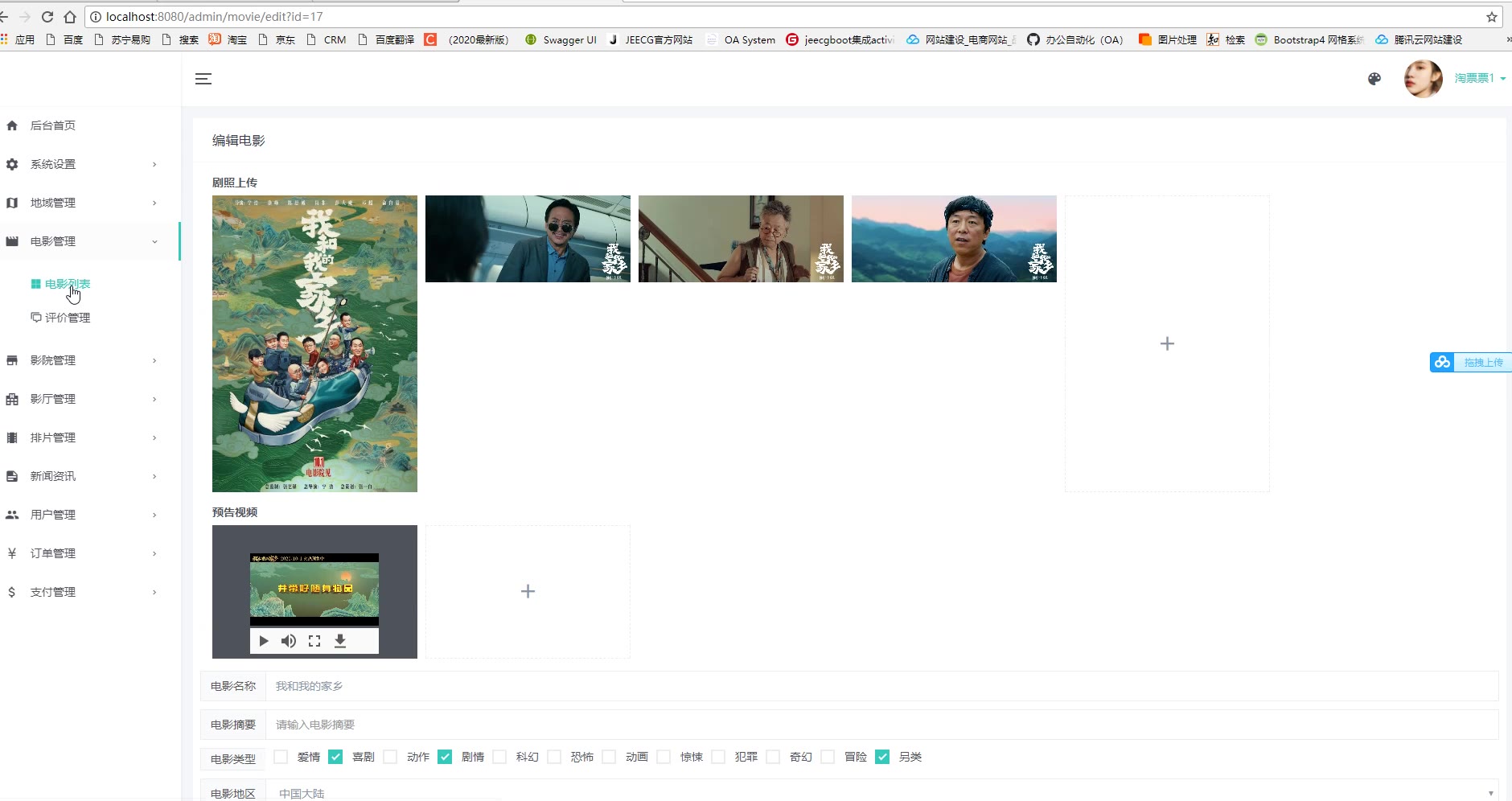Expand the 排片管理 menu chevron
1512x801 pixels.
154,437
